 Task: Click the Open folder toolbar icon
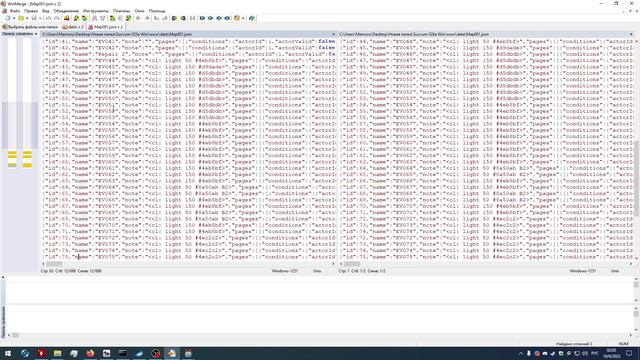pyautogui.click(x=21, y=18)
